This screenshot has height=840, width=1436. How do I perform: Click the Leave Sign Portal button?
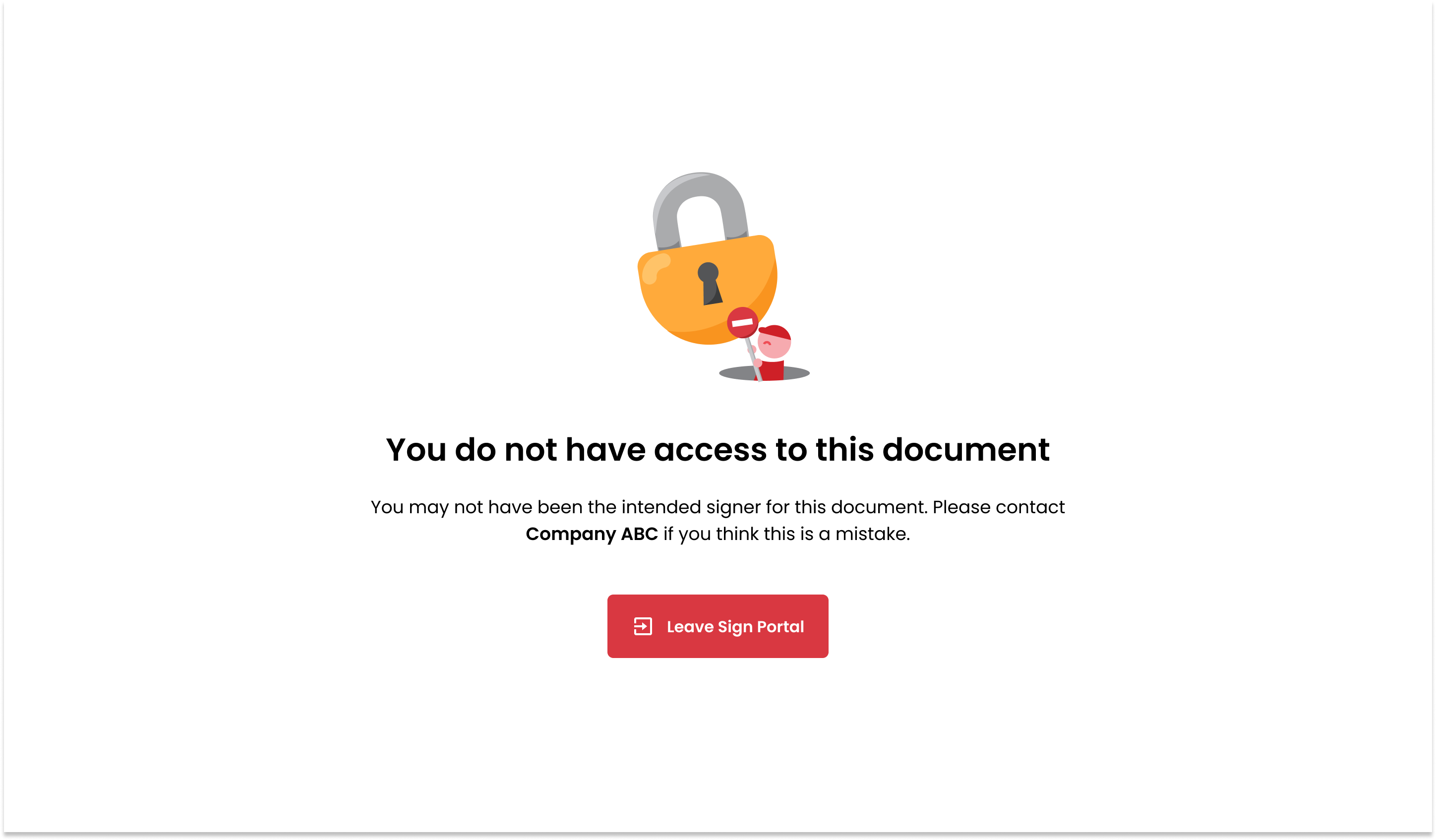(718, 626)
